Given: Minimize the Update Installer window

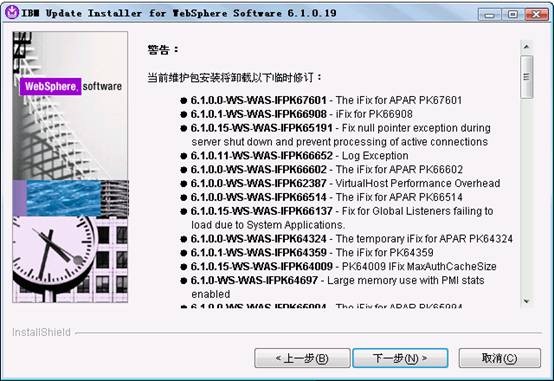Looking at the screenshot, I should (x=489, y=14).
